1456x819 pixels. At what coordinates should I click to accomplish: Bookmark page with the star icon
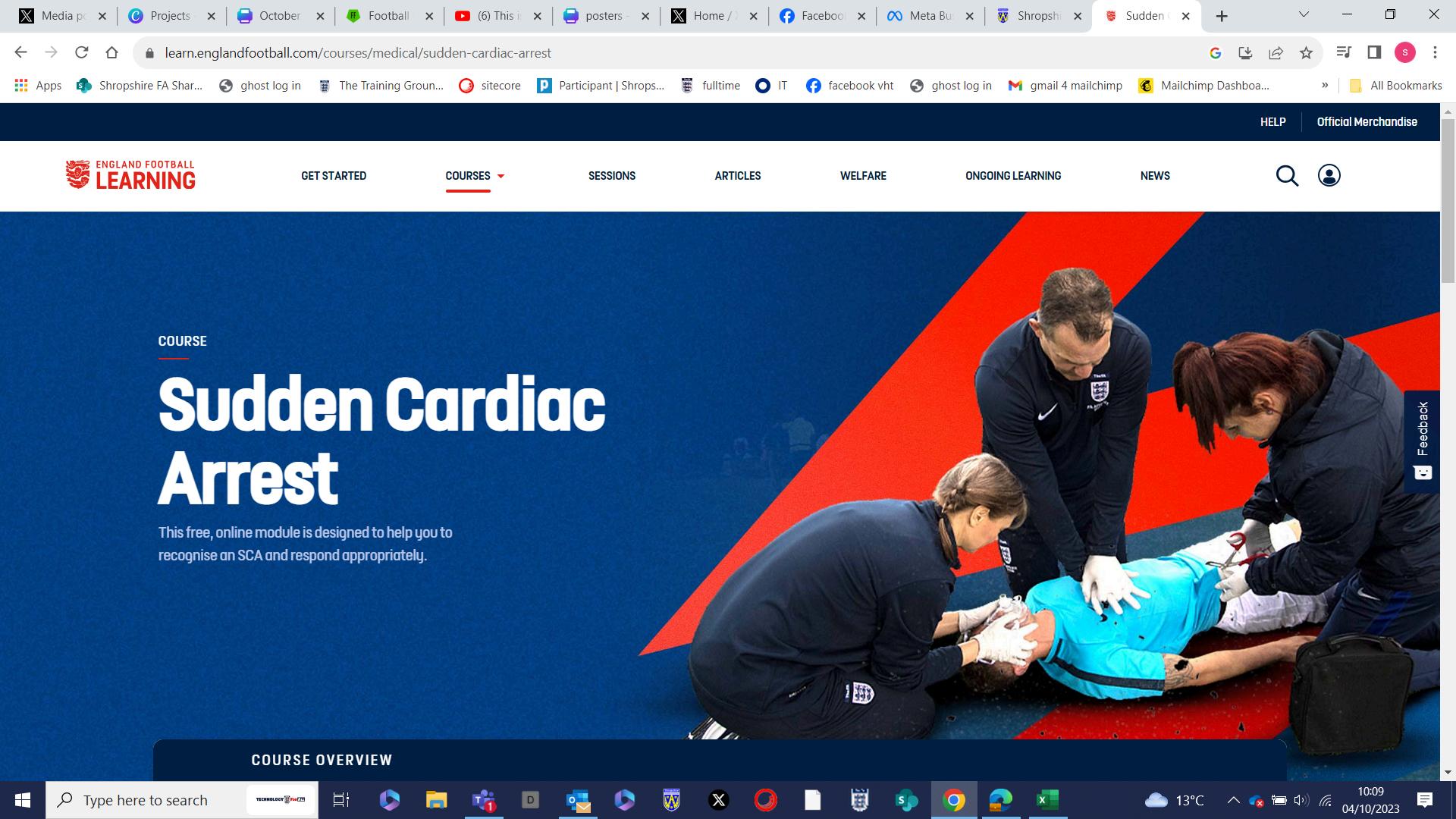click(1306, 53)
